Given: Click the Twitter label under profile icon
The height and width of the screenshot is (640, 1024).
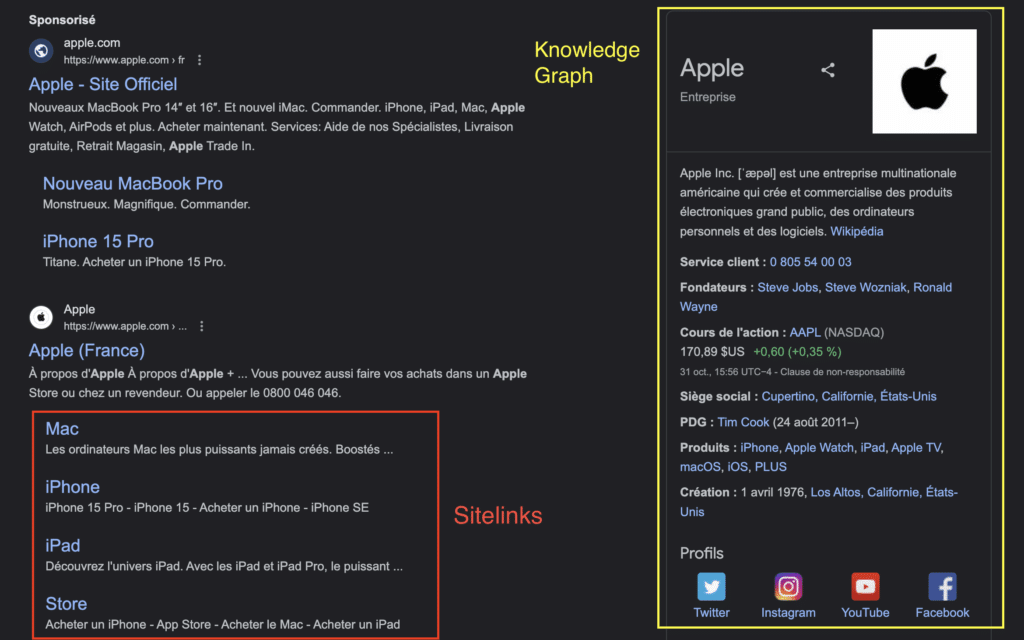Looking at the screenshot, I should pyautogui.click(x=711, y=613).
